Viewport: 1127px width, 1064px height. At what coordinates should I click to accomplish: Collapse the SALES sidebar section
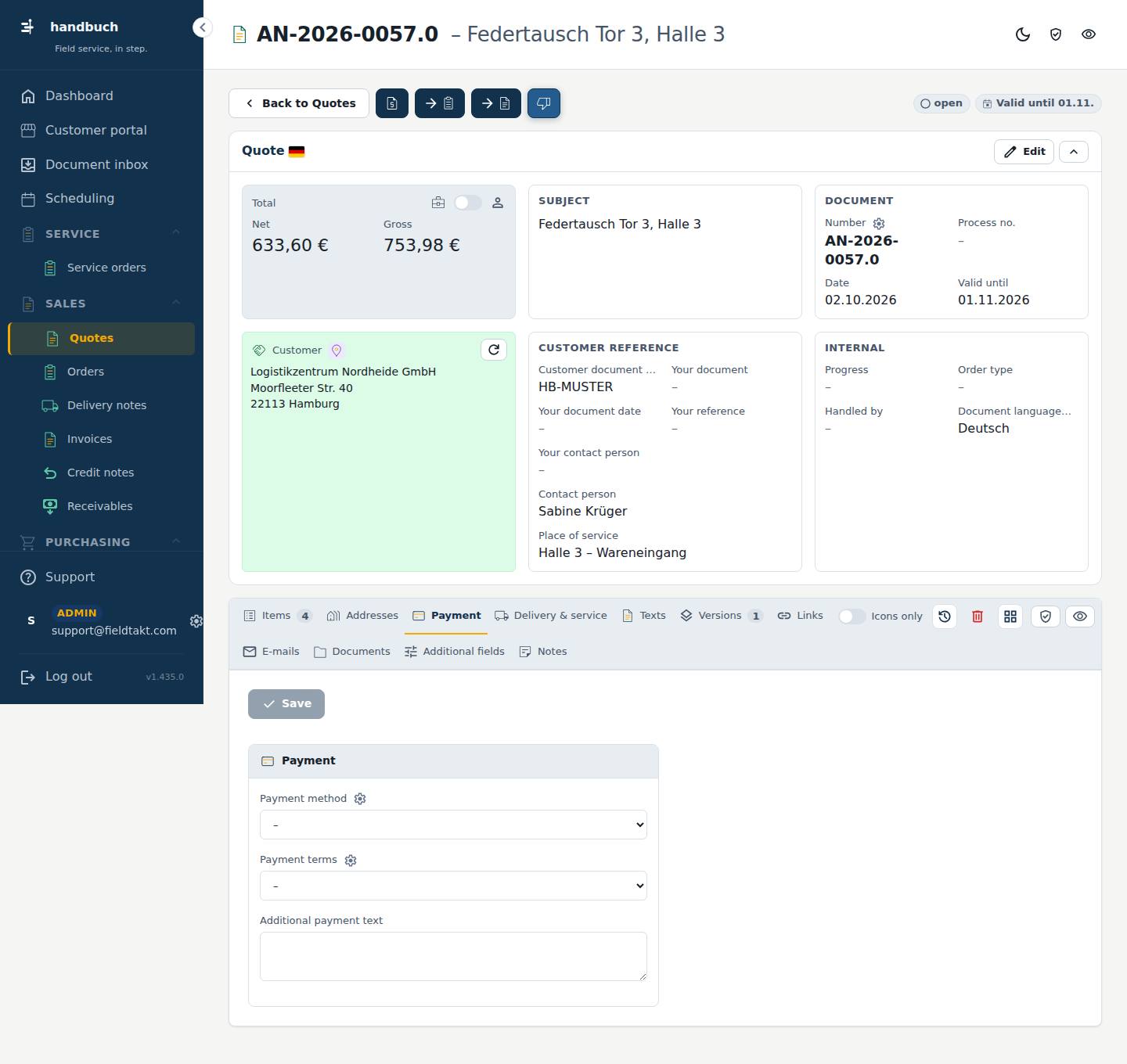coord(176,303)
